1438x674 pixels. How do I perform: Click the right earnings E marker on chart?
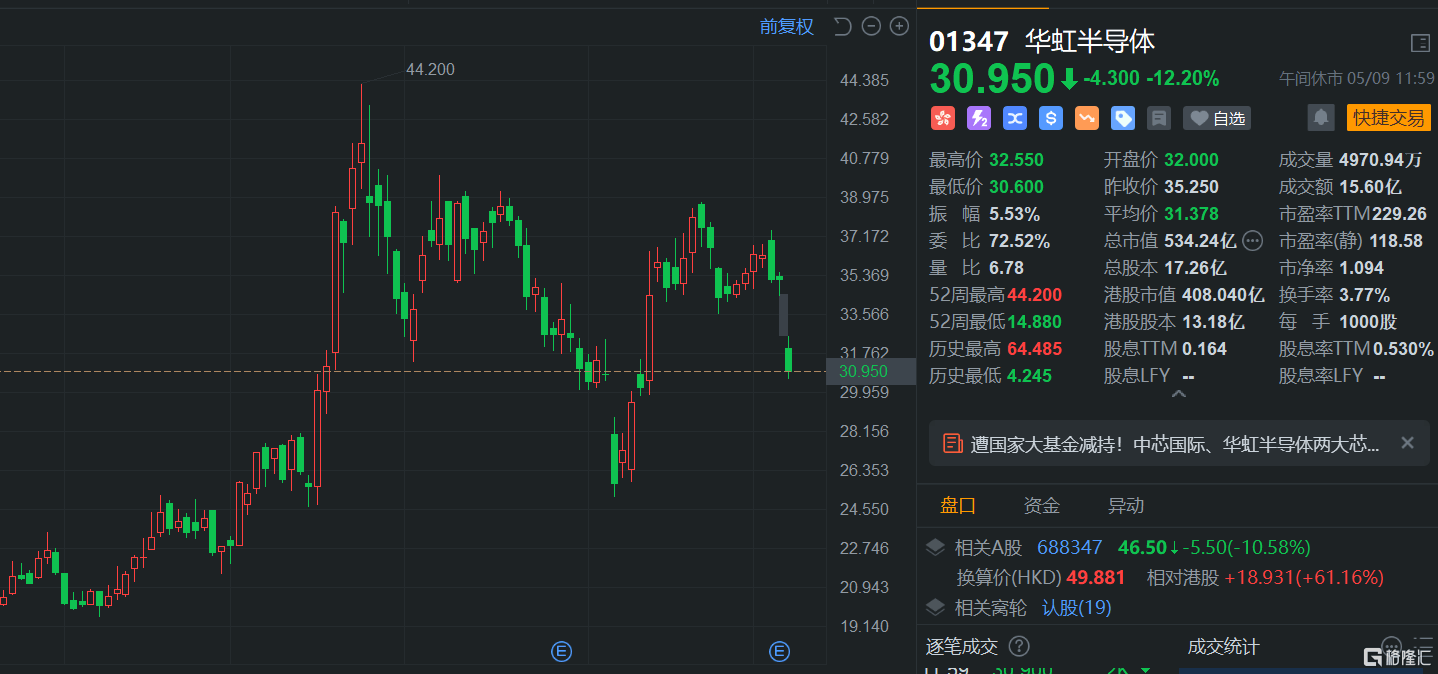(x=779, y=652)
